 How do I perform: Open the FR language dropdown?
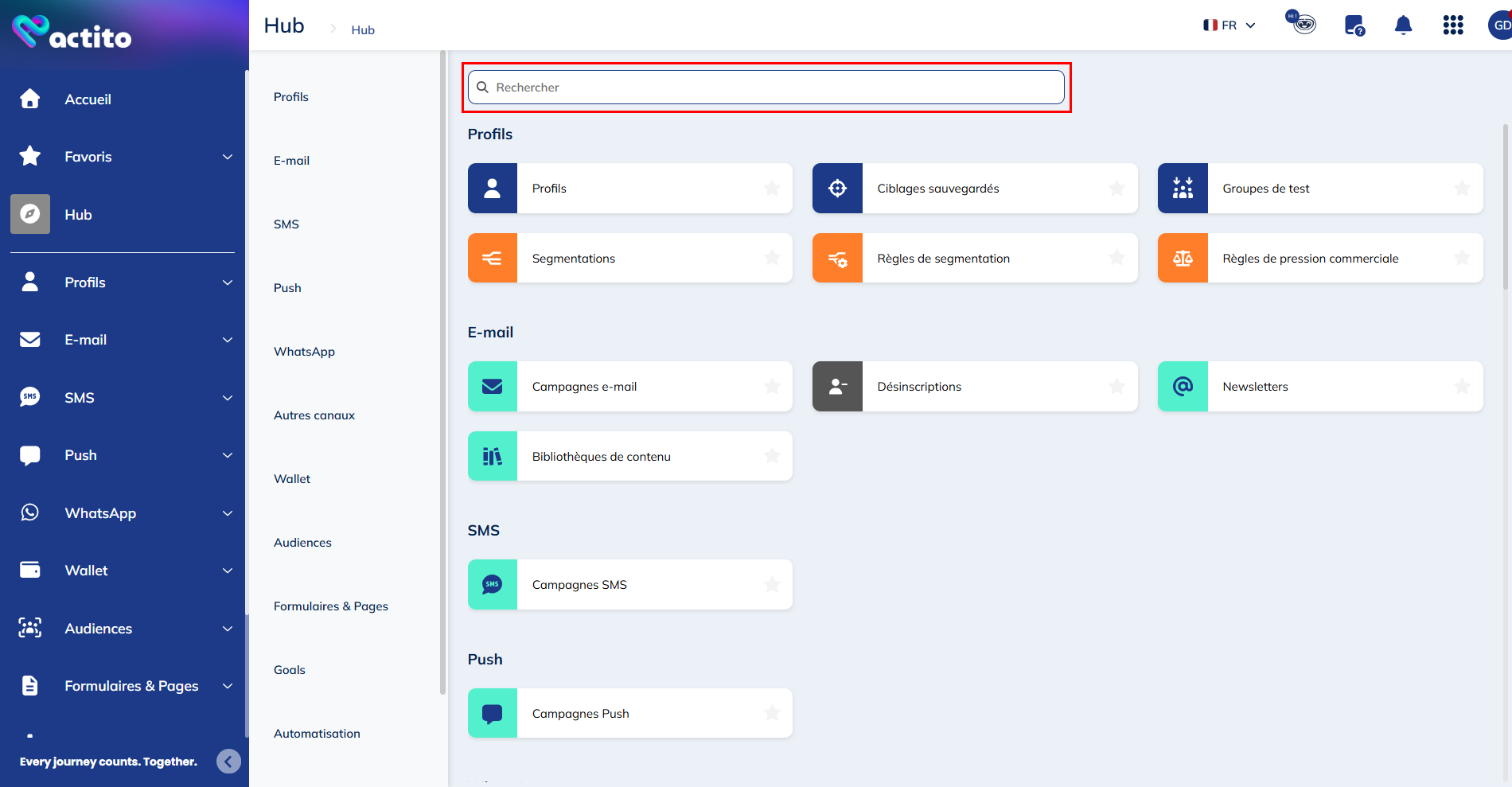tap(1229, 25)
